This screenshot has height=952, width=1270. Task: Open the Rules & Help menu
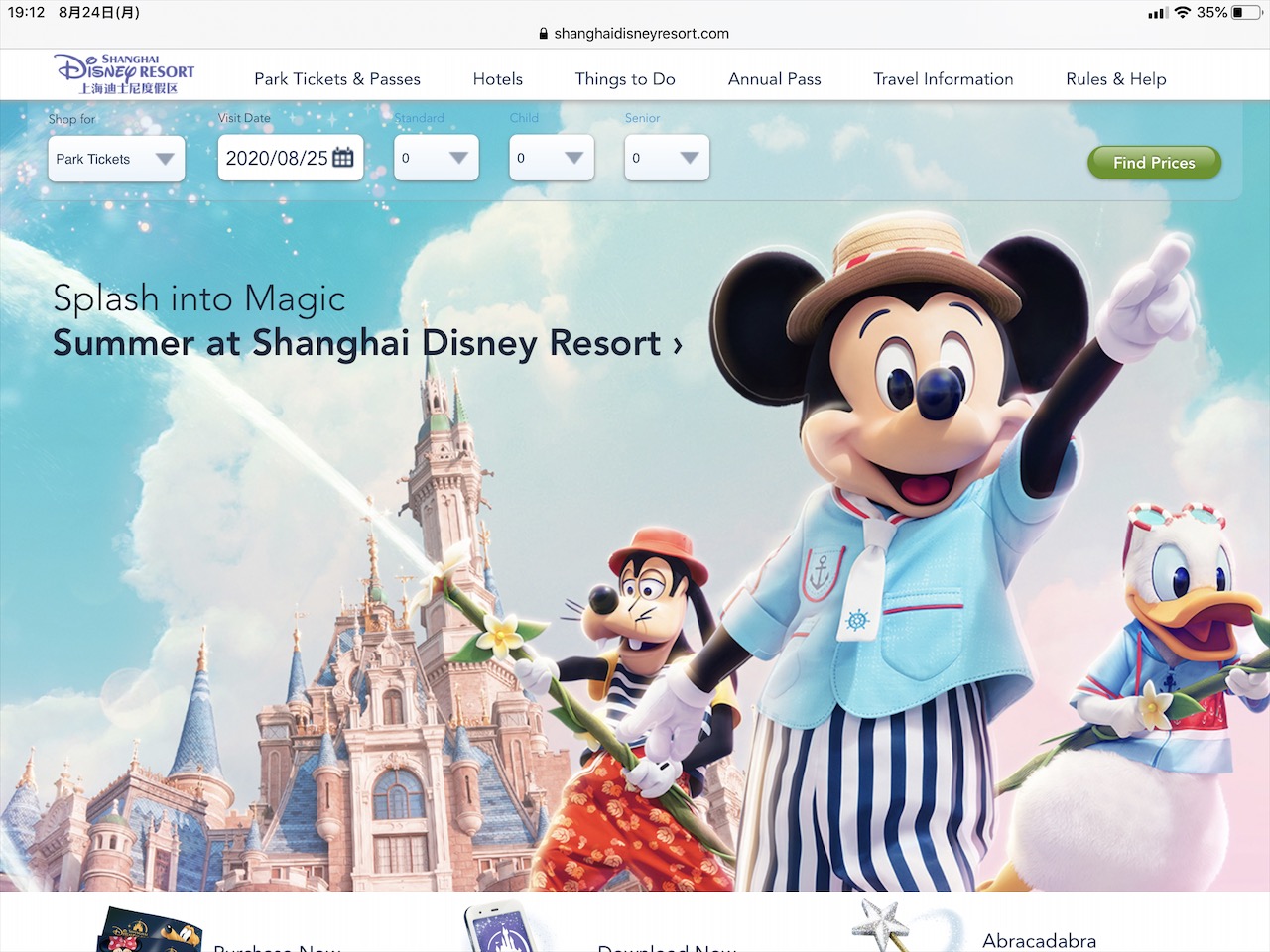pos(1116,79)
